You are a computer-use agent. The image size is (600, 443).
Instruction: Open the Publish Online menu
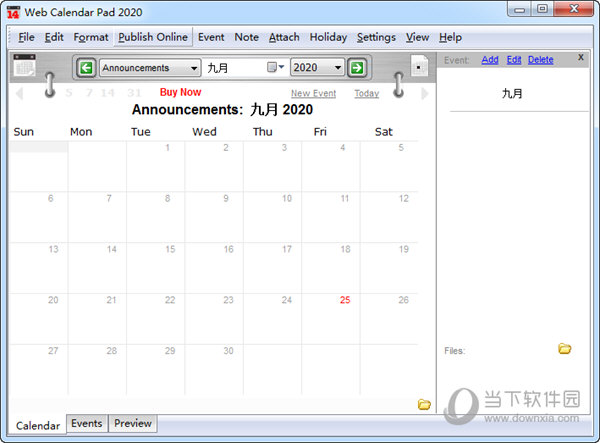click(x=153, y=37)
